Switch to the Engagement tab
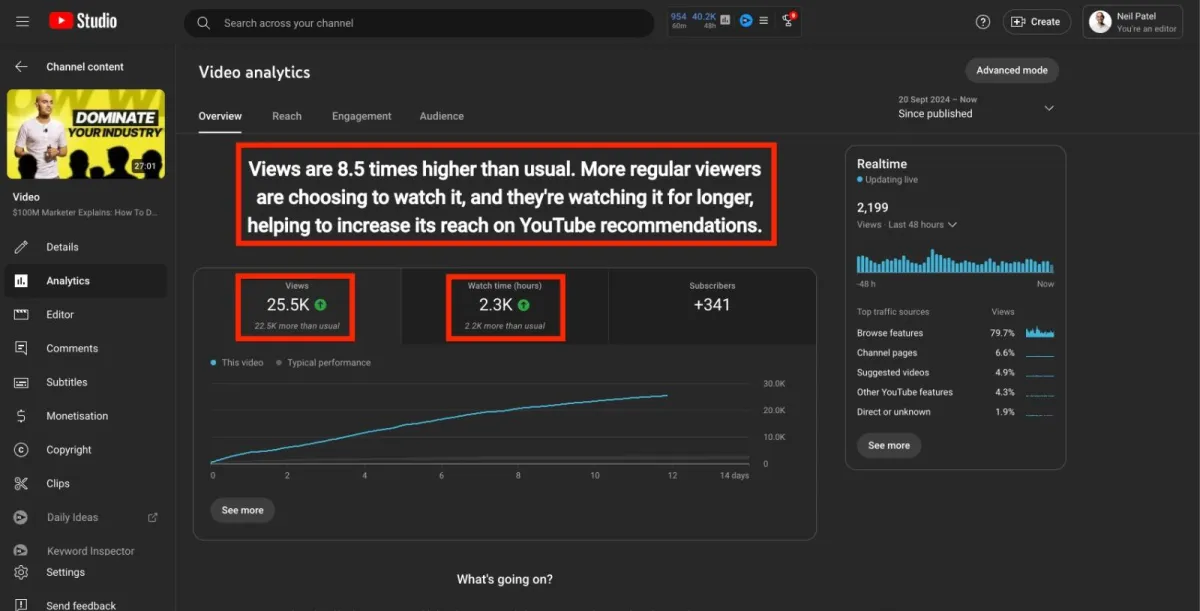This screenshot has height=611, width=1200. pyautogui.click(x=361, y=116)
